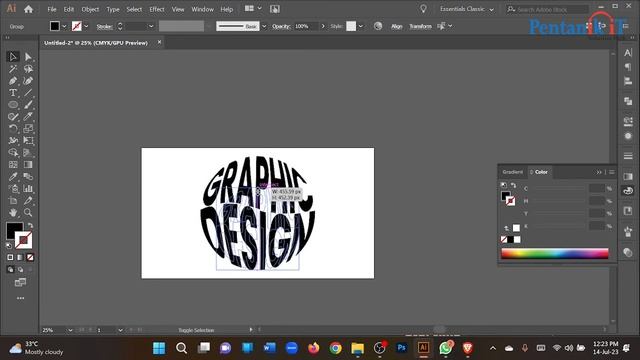This screenshot has width=640, height=360.
Task: Open the File menu
Action: point(52,9)
